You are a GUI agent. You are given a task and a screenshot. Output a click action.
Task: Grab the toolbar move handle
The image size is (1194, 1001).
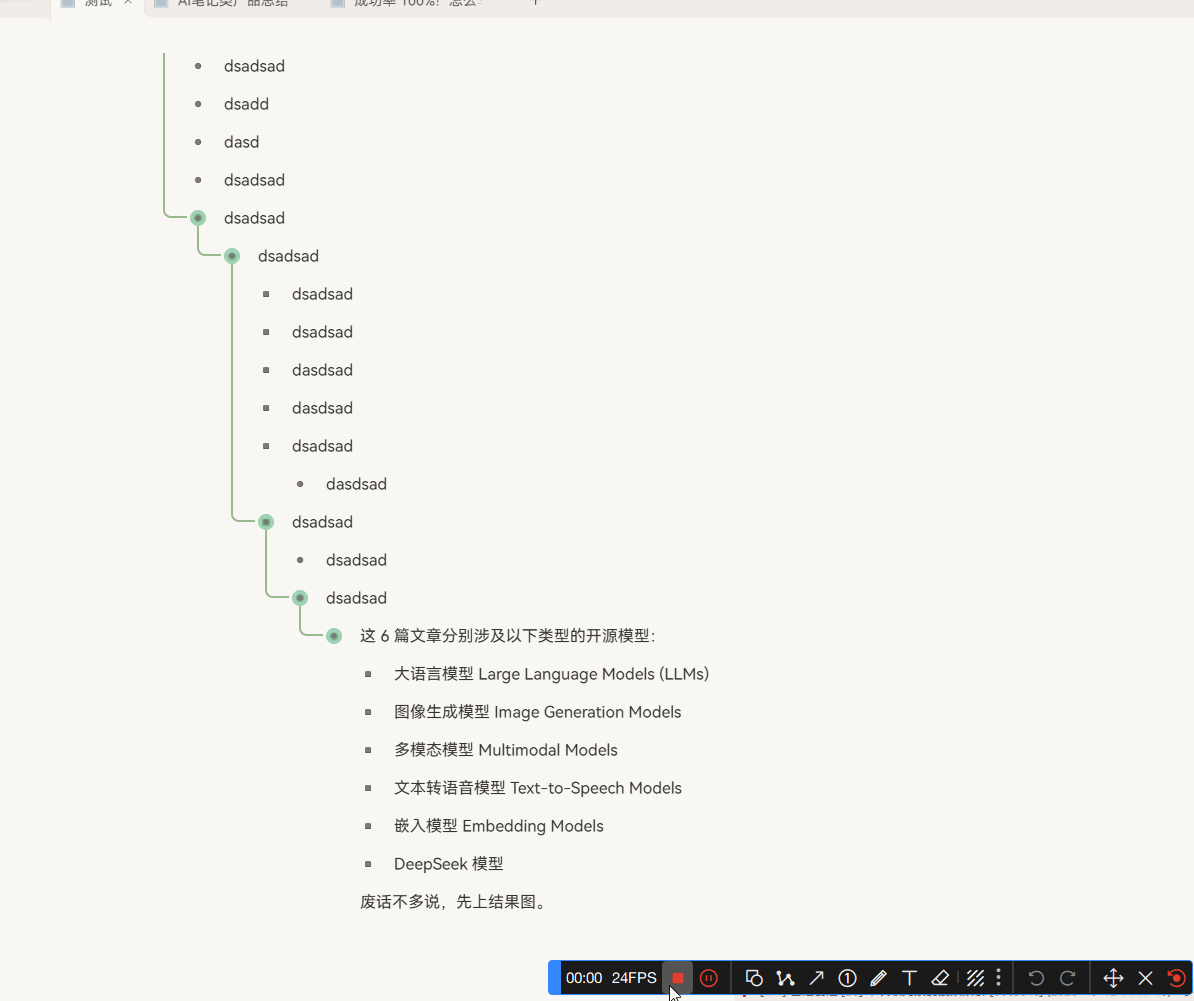(1112, 978)
